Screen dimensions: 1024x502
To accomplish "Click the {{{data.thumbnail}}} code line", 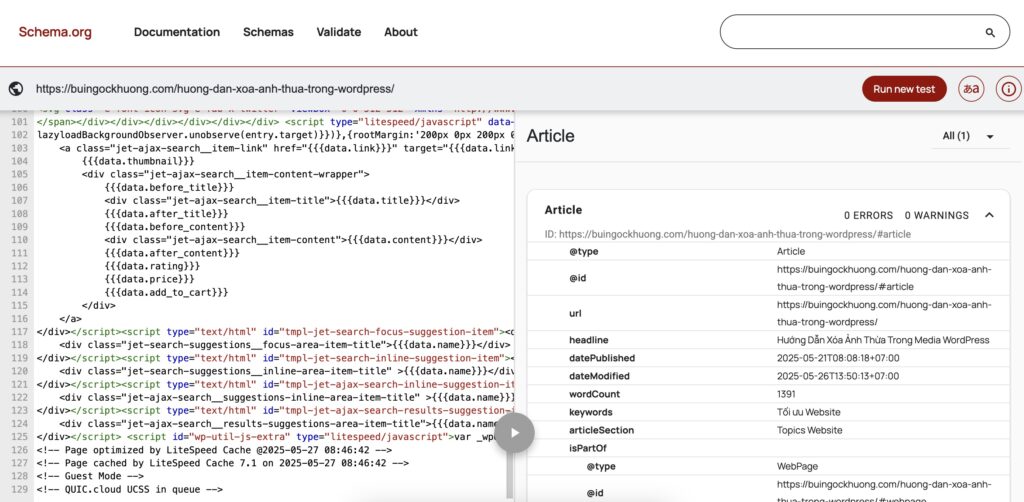I will click(138, 161).
